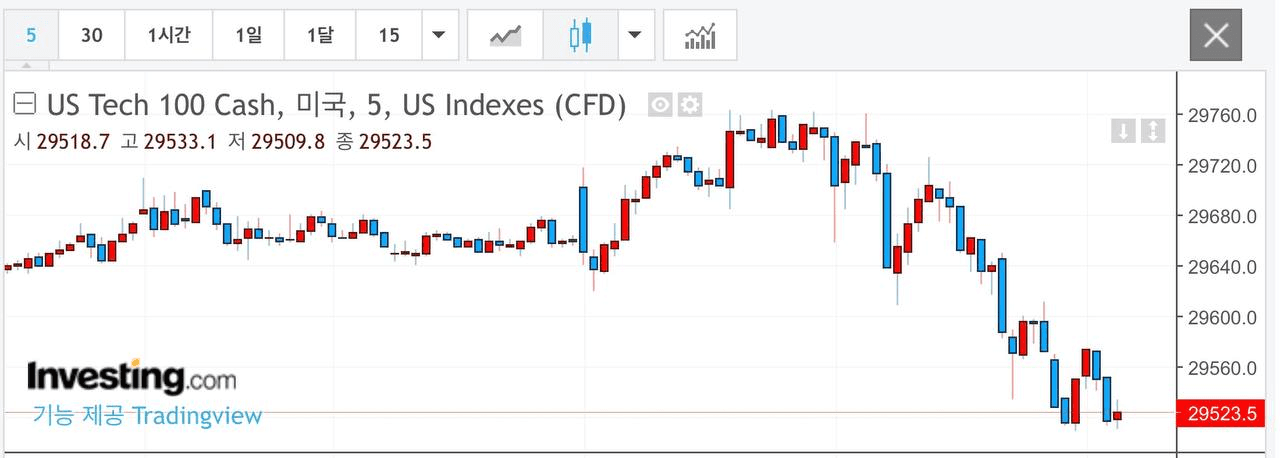This screenshot has height=458, width=1280.
Task: Open the time interval dropdown arrow
Action: pos(439,35)
